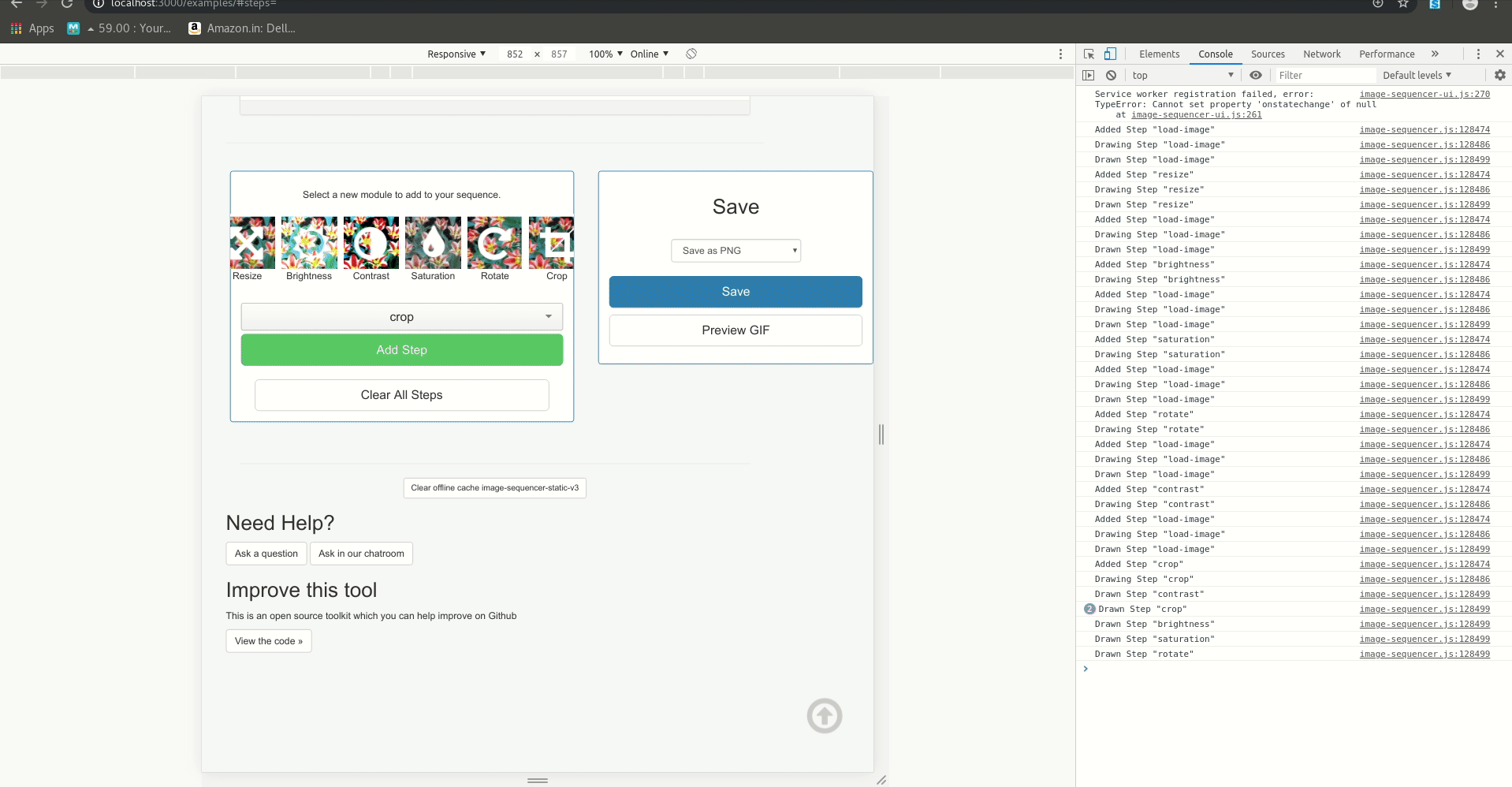1512x787 pixels.
Task: Open the Apps bookmarks shortcut
Action: click(32, 28)
